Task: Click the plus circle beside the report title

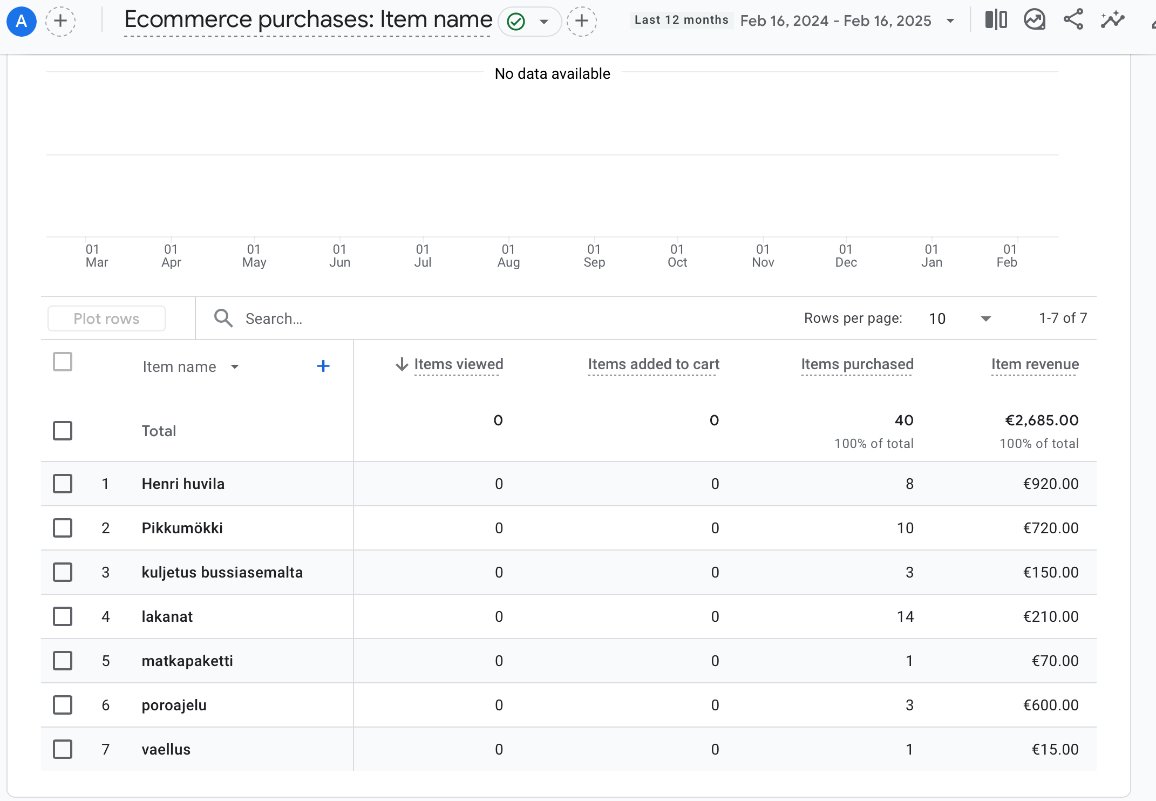Action: tap(581, 21)
